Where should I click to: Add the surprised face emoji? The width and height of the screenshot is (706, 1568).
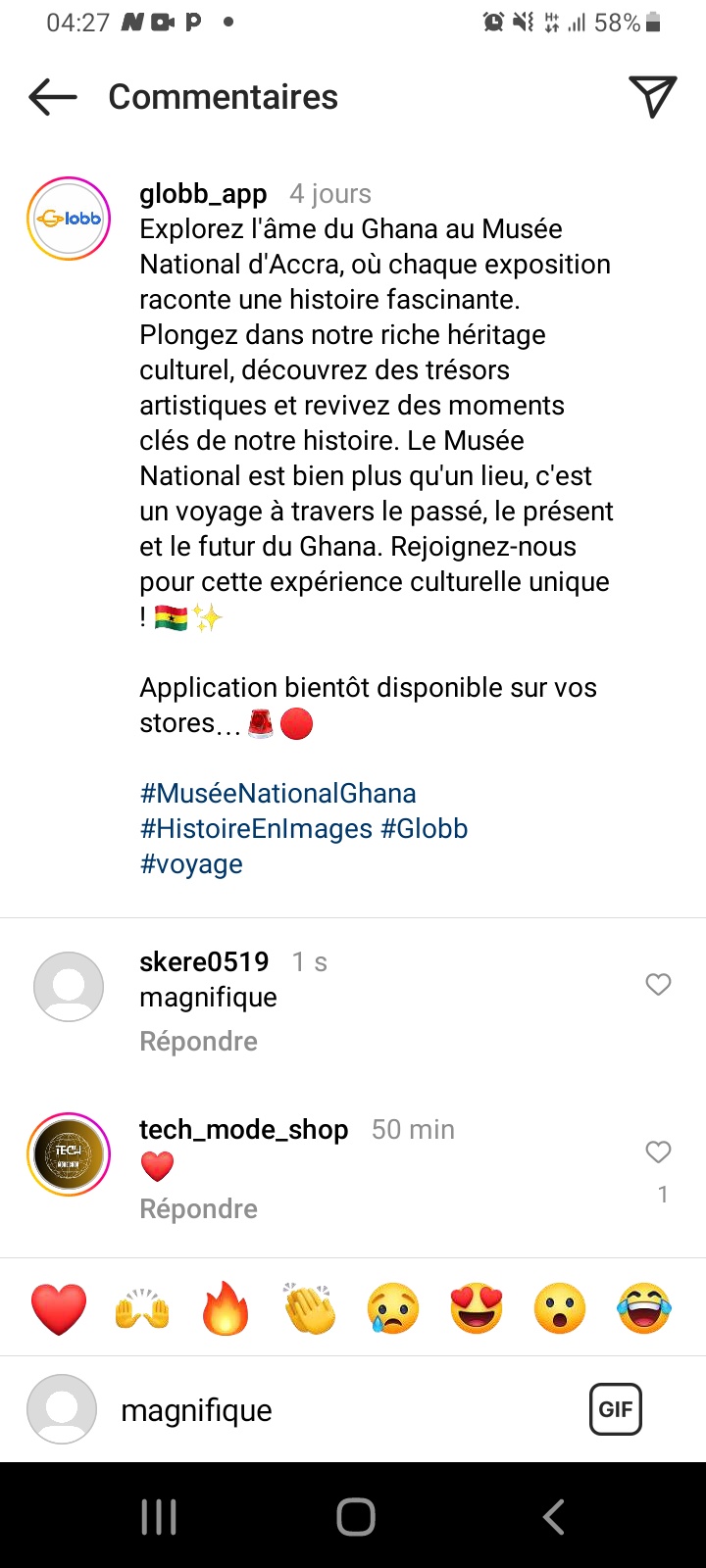(x=560, y=1309)
